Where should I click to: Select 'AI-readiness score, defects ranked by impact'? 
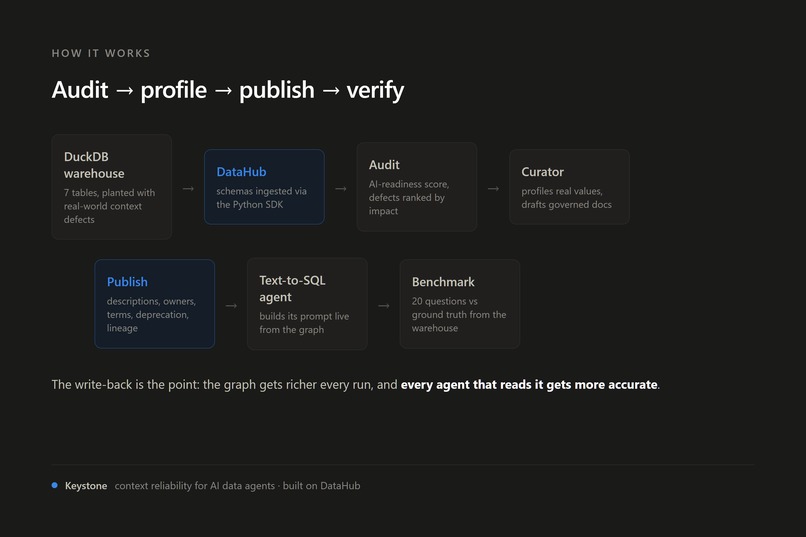409,197
